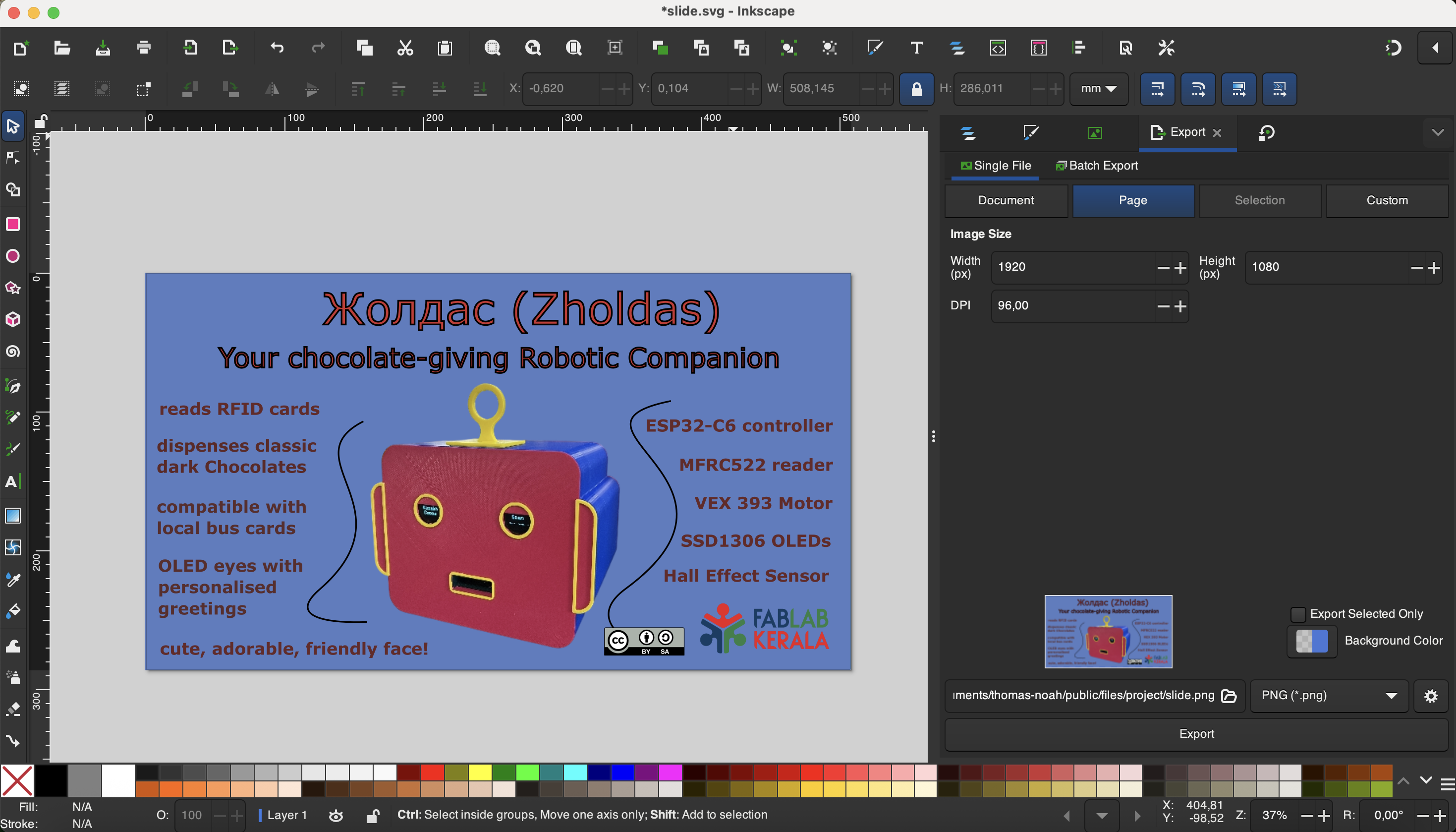Viewport: 1456px width, 832px height.
Task: Click into the DPI input field
Action: point(1073,306)
